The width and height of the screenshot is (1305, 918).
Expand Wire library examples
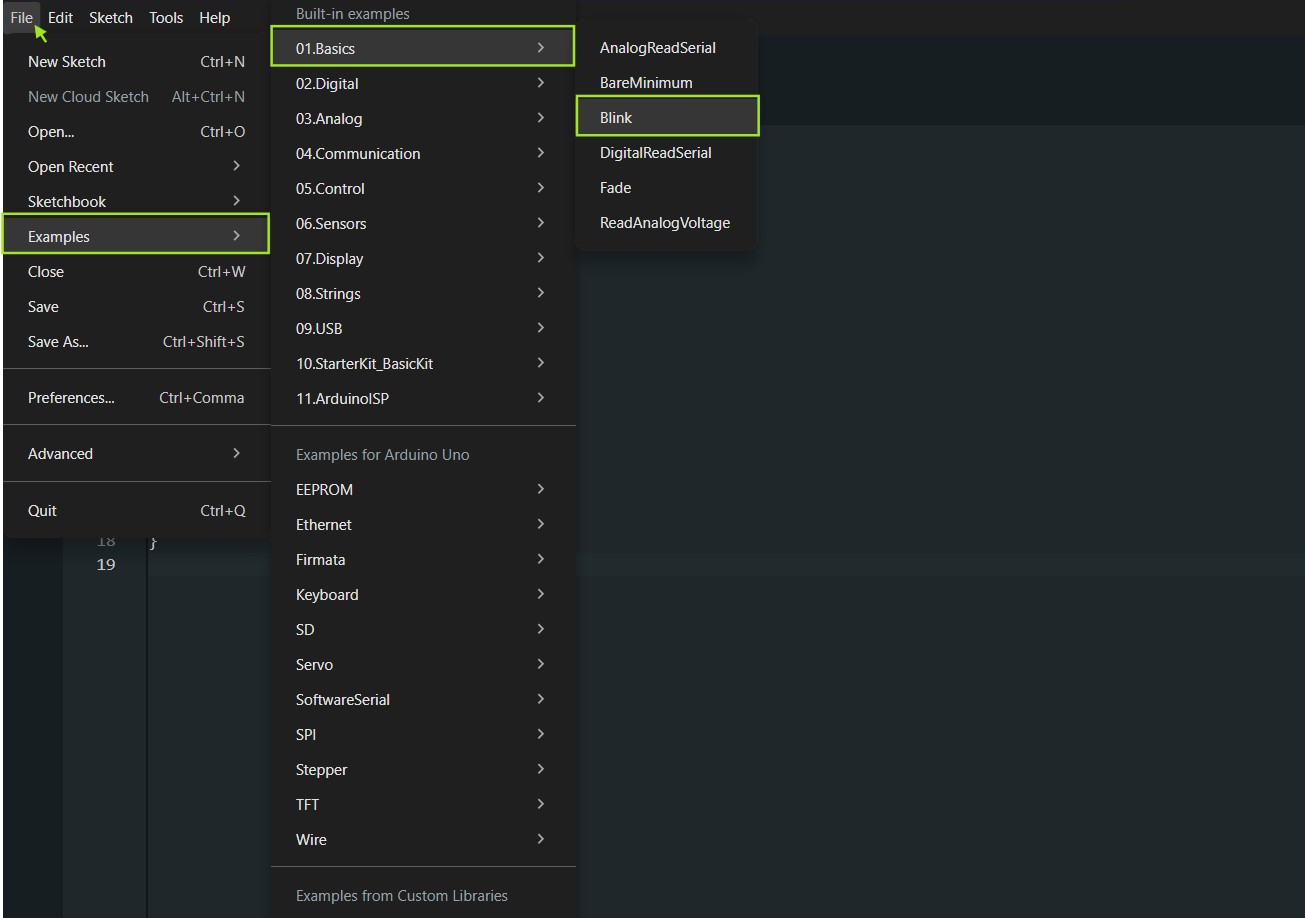[423, 840]
